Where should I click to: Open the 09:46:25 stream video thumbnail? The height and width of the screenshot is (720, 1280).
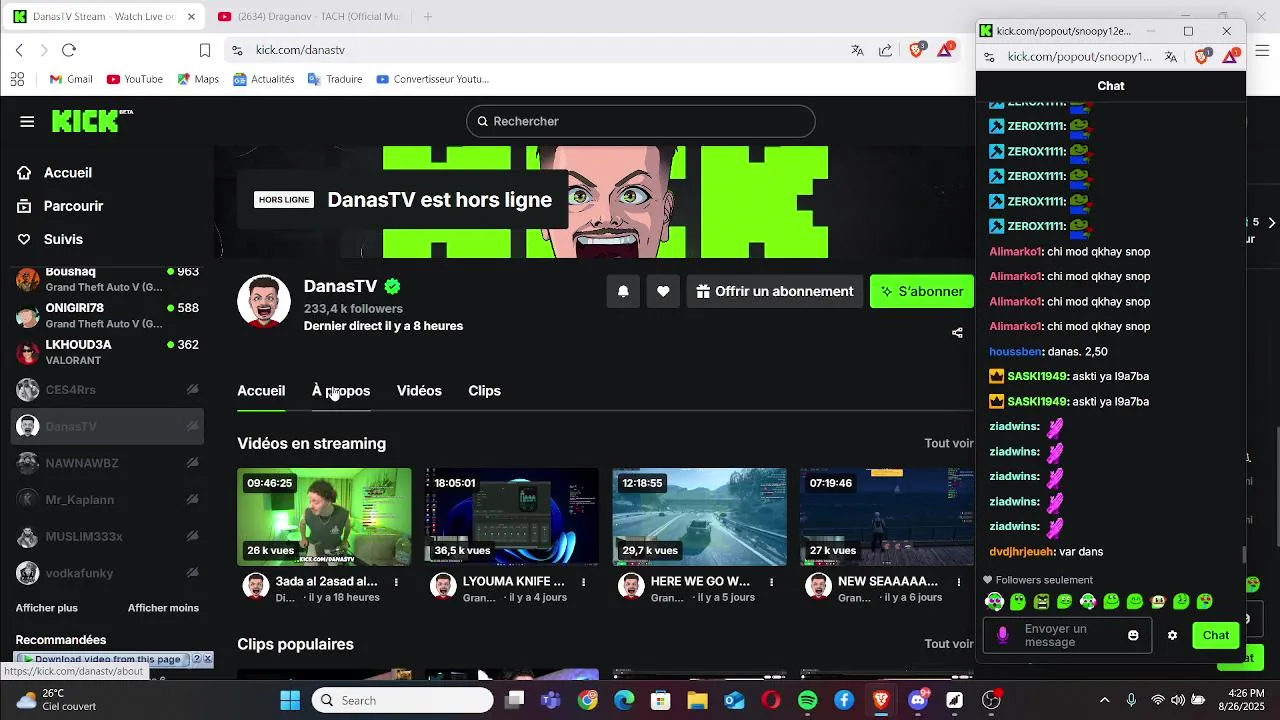click(x=324, y=516)
